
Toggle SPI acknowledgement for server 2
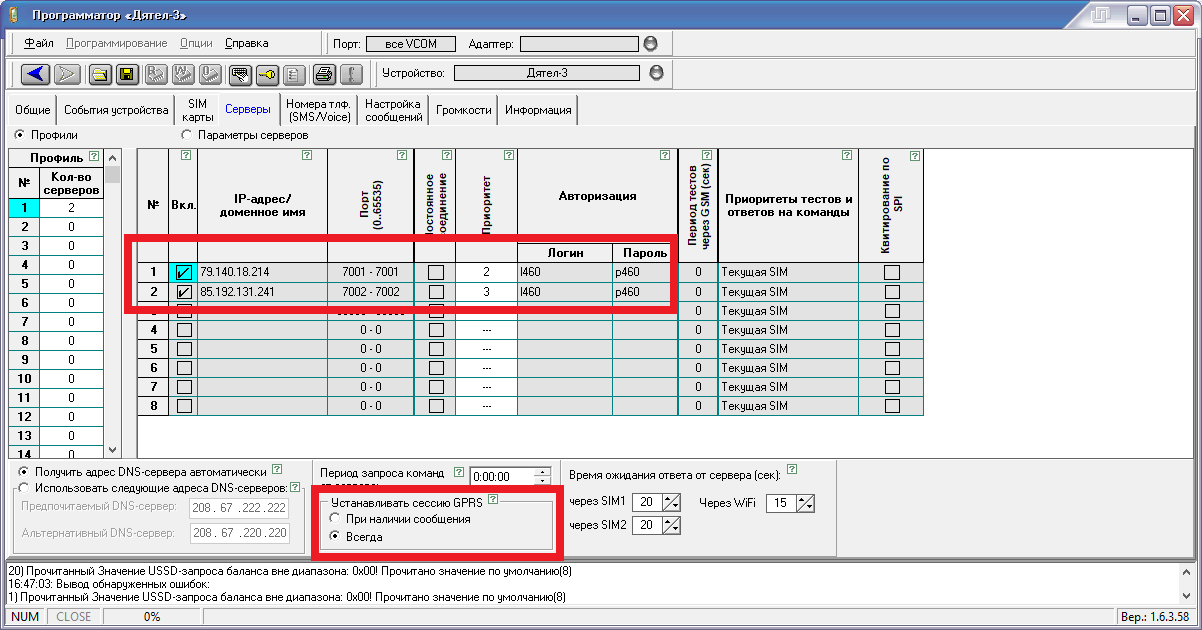point(891,292)
